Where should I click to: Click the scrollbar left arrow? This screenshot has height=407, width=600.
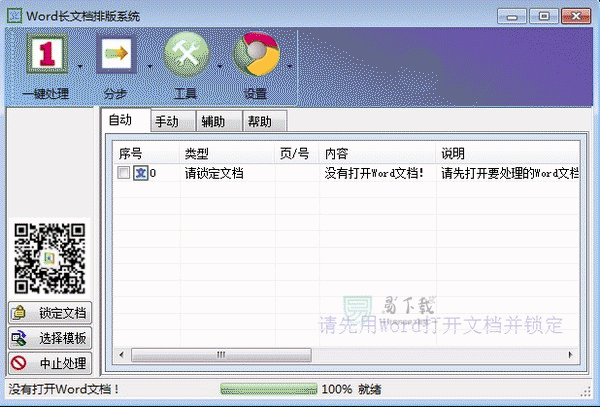[122, 355]
